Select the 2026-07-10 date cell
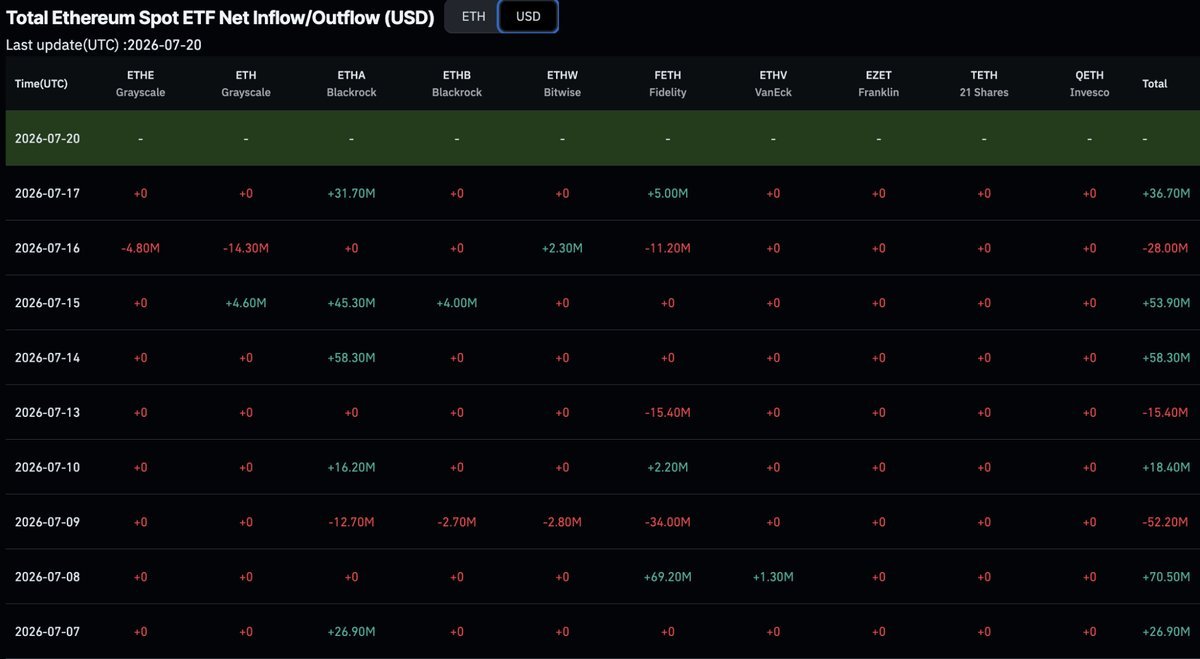This screenshot has height=659, width=1200. coord(47,467)
